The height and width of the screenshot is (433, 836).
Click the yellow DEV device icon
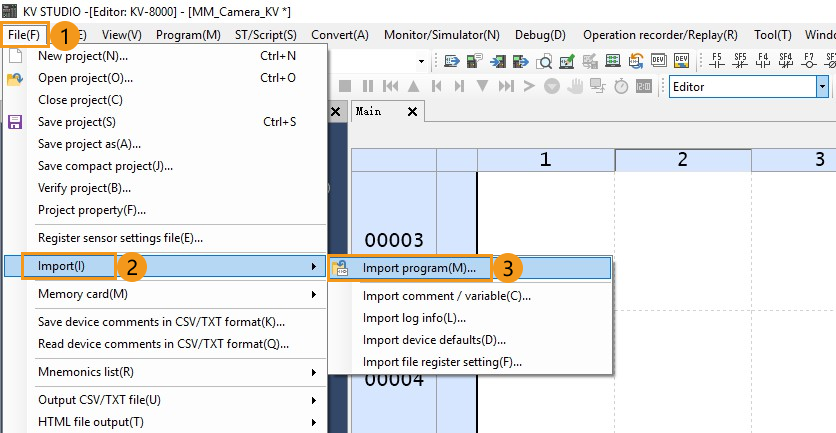tap(681, 60)
